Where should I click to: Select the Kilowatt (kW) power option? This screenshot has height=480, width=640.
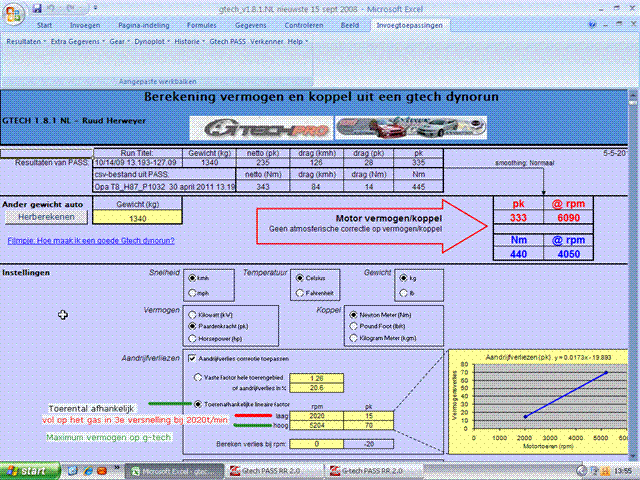click(x=192, y=315)
